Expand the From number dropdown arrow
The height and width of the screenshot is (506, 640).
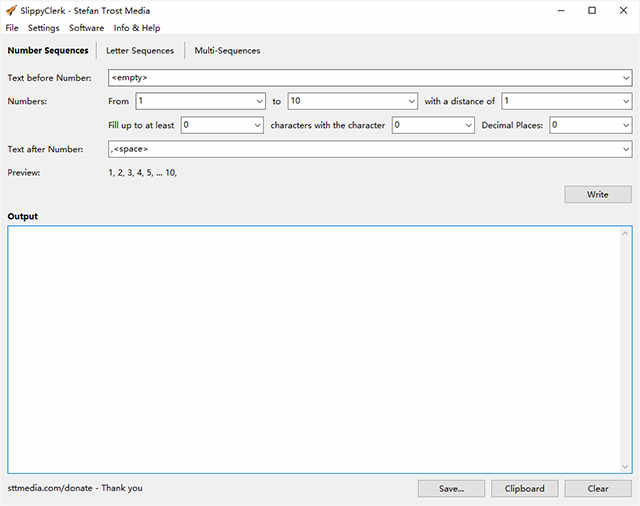click(259, 101)
